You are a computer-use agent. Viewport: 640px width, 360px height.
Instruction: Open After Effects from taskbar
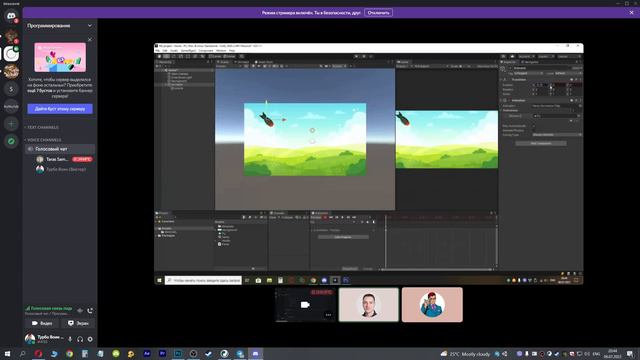click(x=147, y=353)
